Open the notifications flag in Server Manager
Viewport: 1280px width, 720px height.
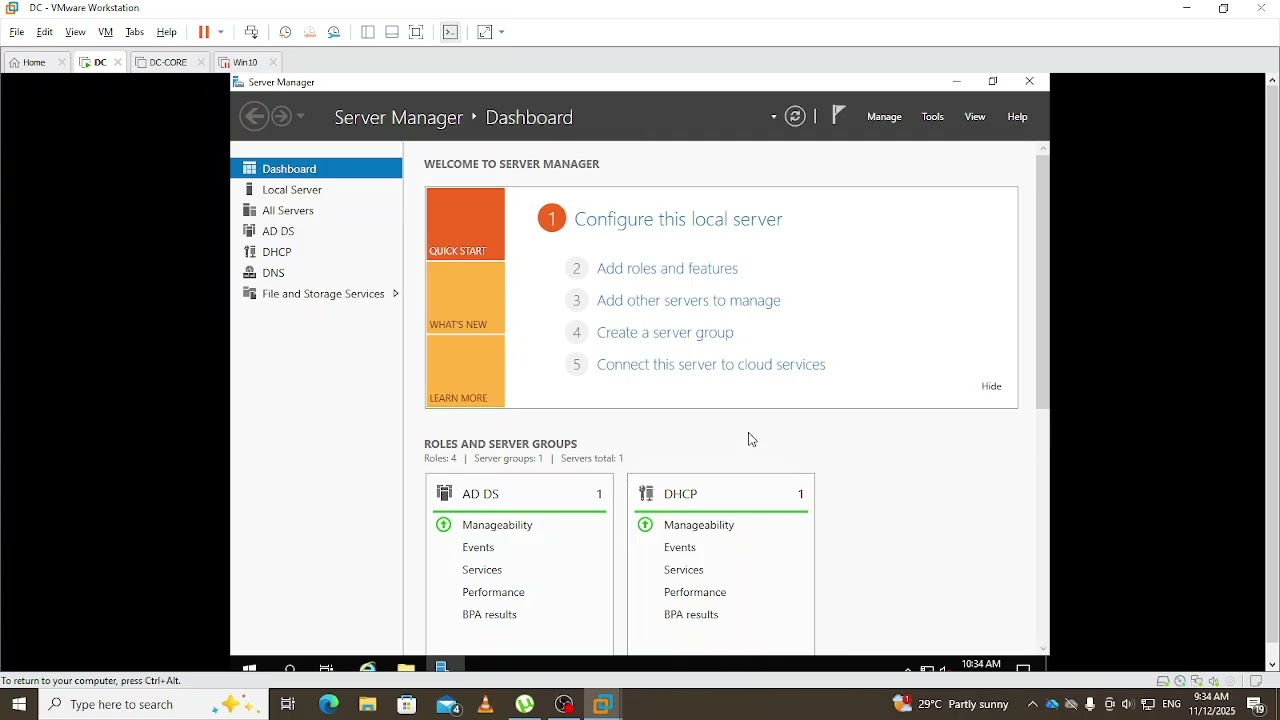(839, 116)
